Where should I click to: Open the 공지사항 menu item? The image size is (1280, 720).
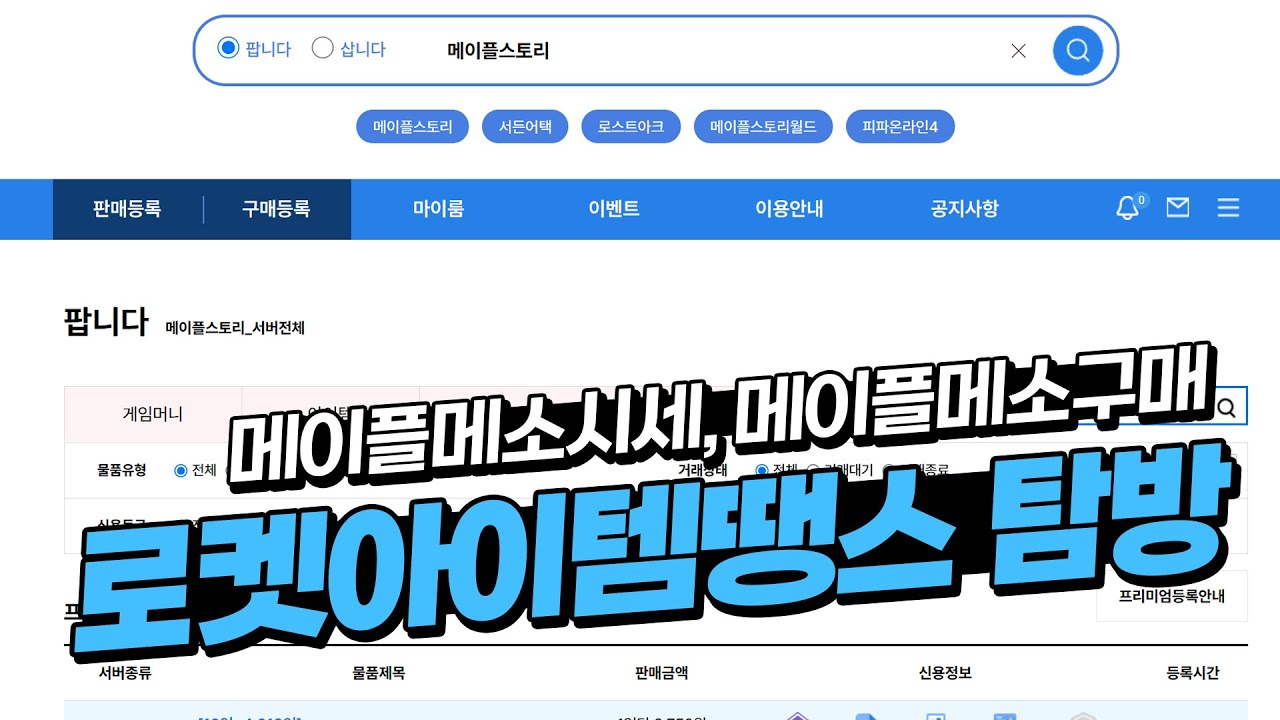click(x=964, y=209)
